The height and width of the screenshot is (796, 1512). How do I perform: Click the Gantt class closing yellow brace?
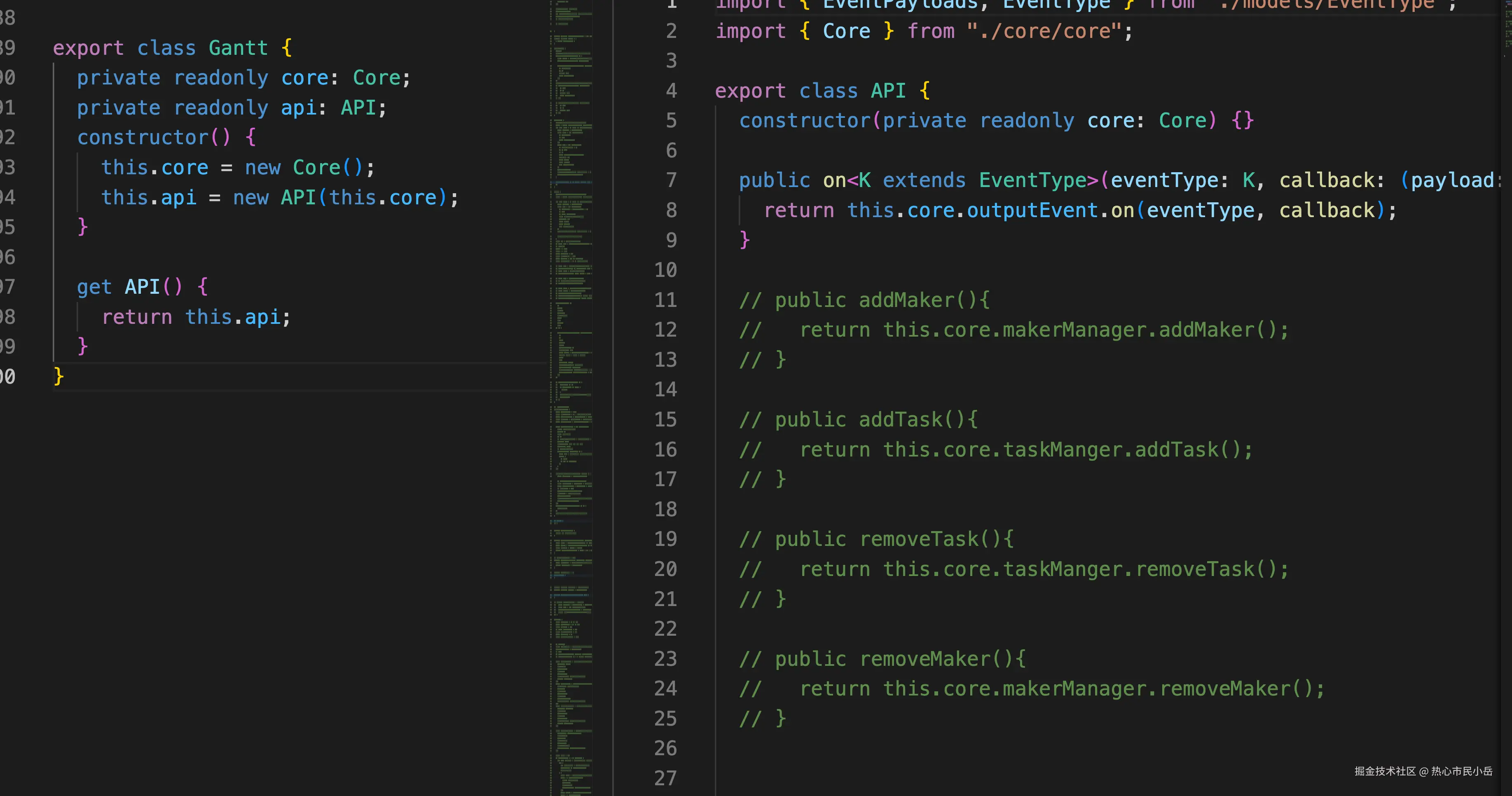click(59, 376)
